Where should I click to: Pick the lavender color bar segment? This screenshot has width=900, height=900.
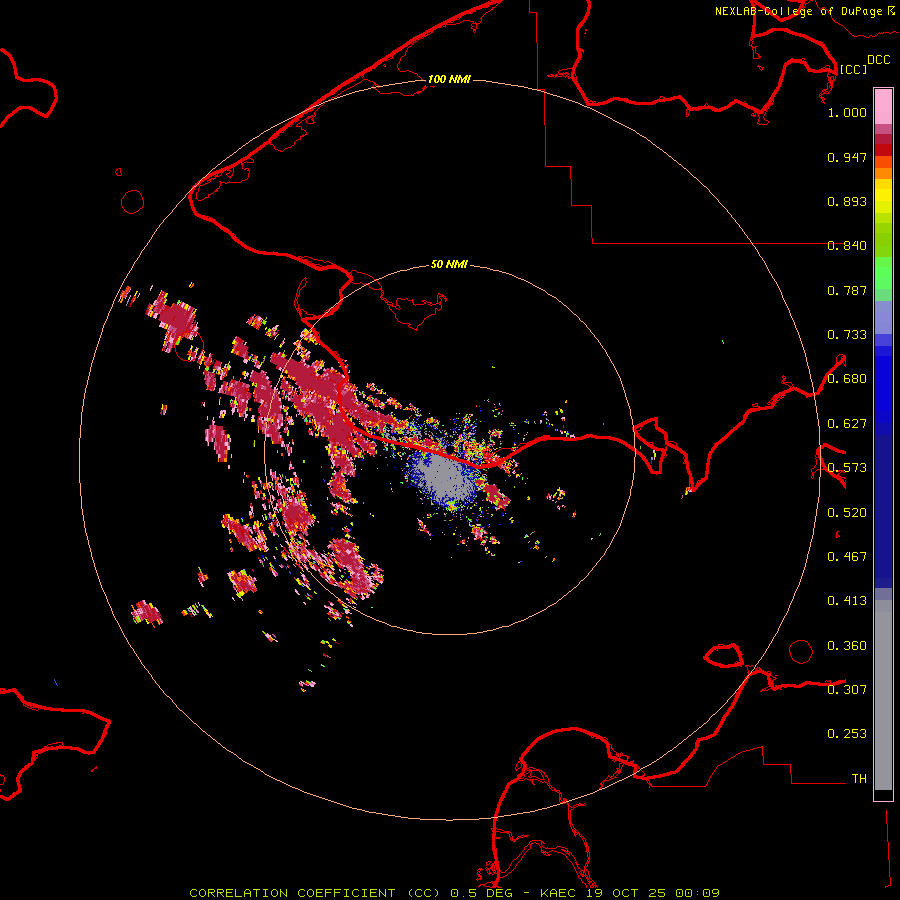[x=883, y=317]
